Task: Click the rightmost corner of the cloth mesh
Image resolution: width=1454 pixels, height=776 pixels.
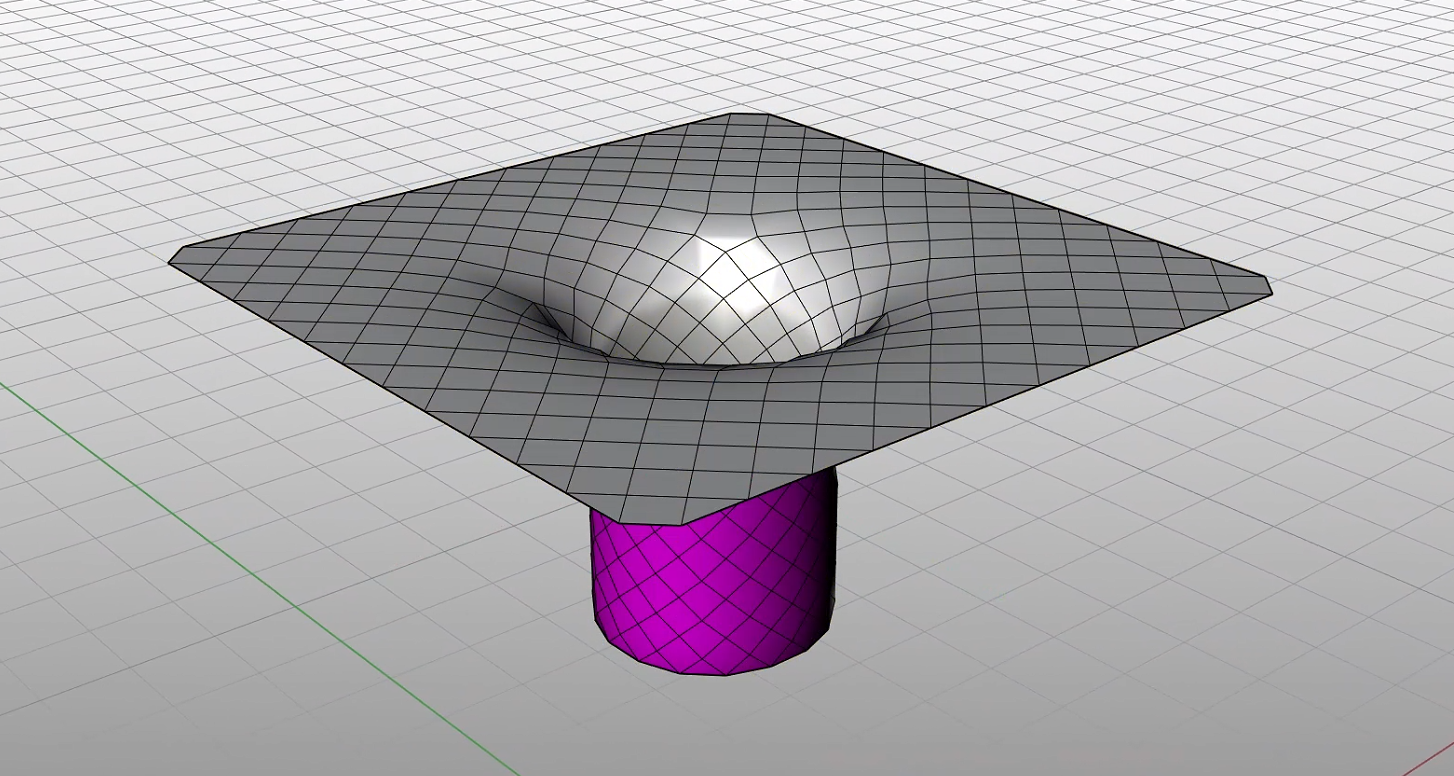Action: 1268,288
